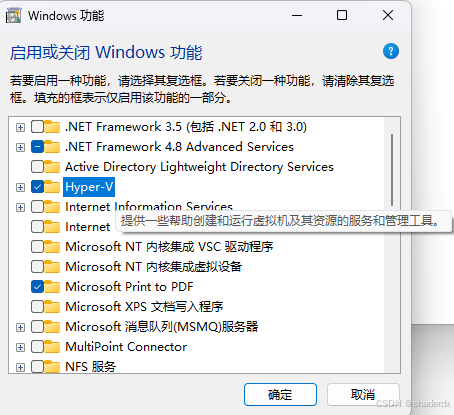Screen dimensions: 454x415
Task: Disable Microsoft Print to PDF checkbox
Action: coord(37,287)
